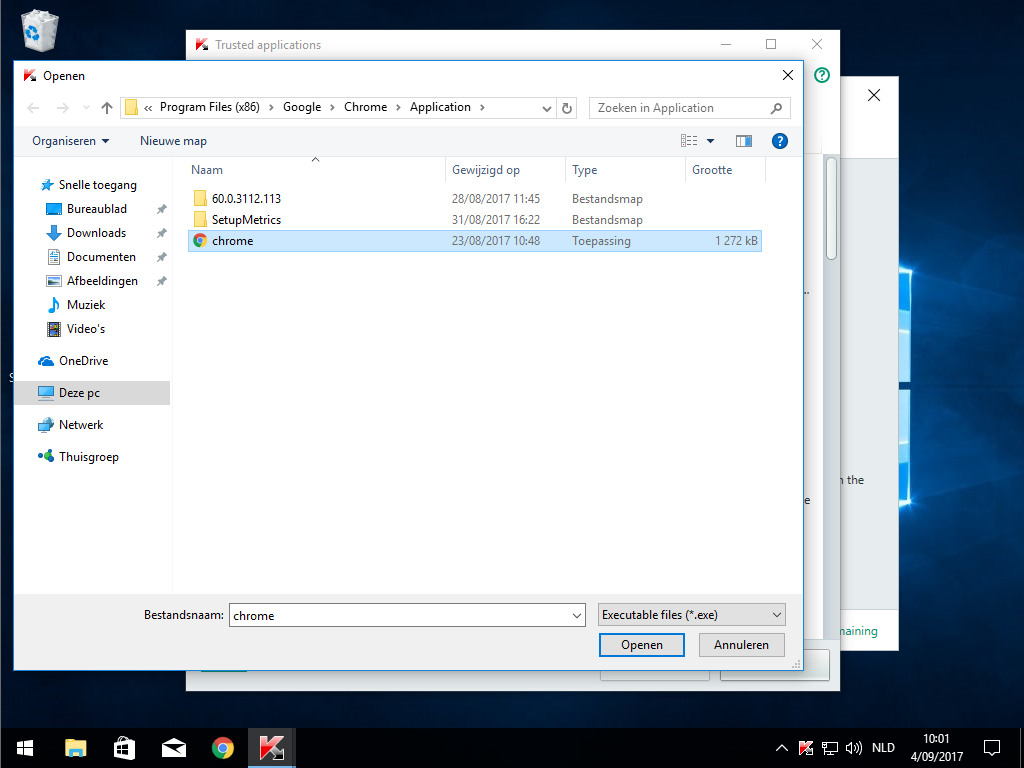Expand path after Application chevron
The image size is (1024, 768).
pos(482,108)
